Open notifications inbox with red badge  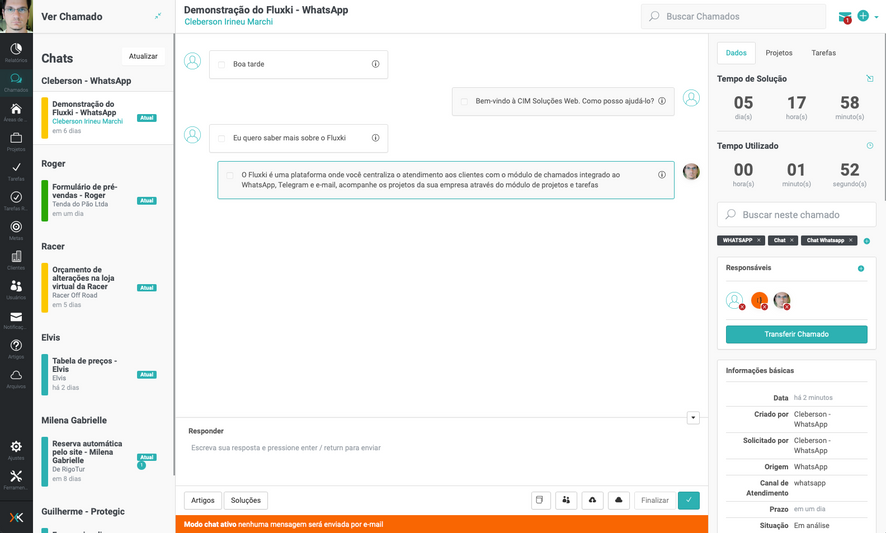[x=845, y=17]
